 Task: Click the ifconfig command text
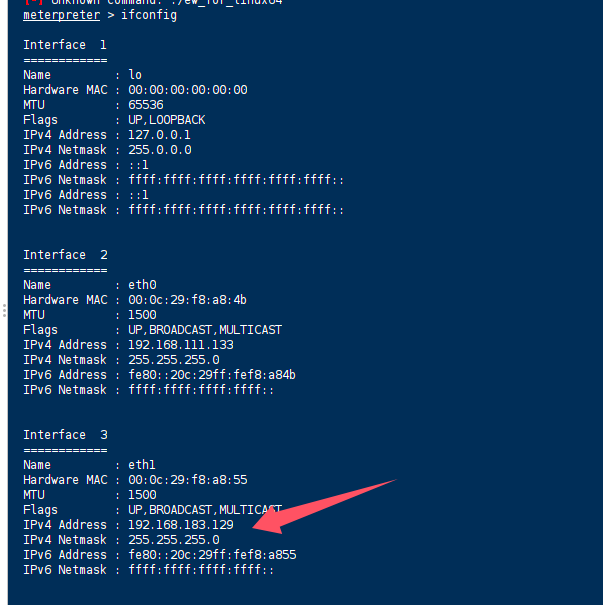151,15
